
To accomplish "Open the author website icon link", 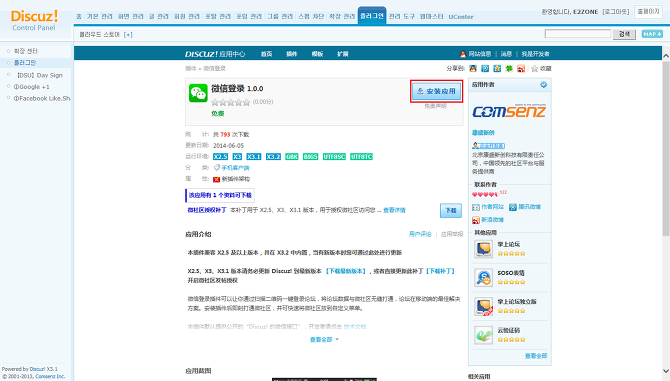I will click(488, 207).
